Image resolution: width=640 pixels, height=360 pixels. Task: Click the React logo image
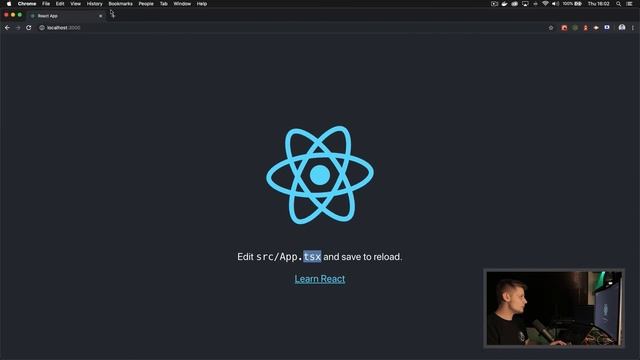pyautogui.click(x=320, y=175)
